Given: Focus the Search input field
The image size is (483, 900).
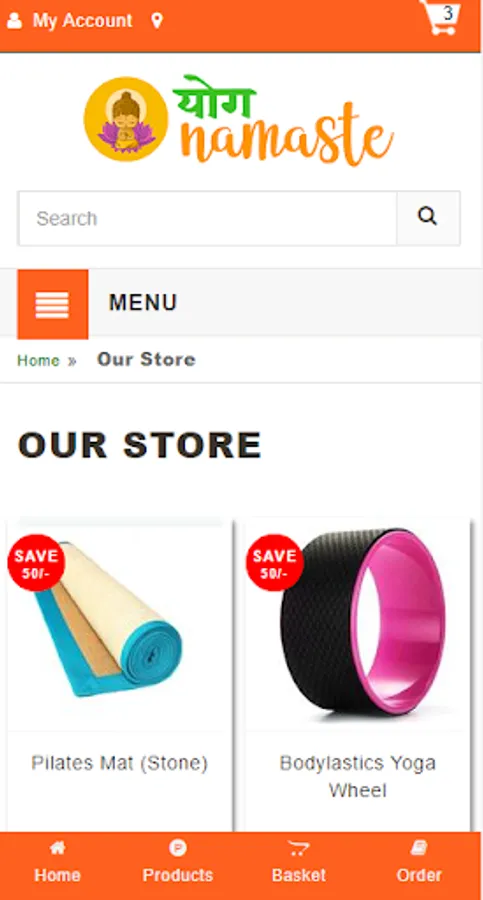Looking at the screenshot, I should (x=207, y=218).
